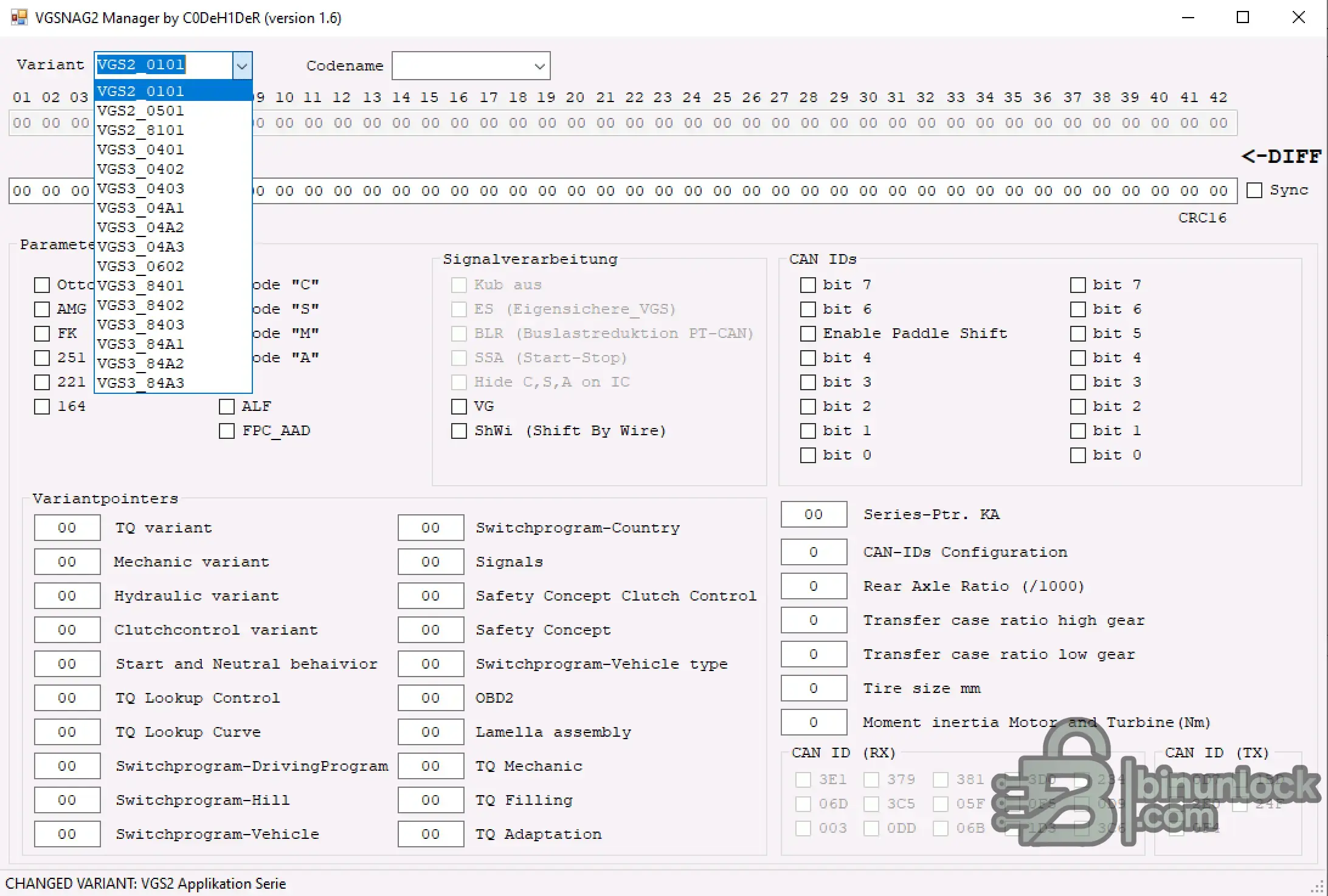This screenshot has height=896, width=1328.
Task: Click Transfer case ratio high gear field
Action: coord(814,620)
